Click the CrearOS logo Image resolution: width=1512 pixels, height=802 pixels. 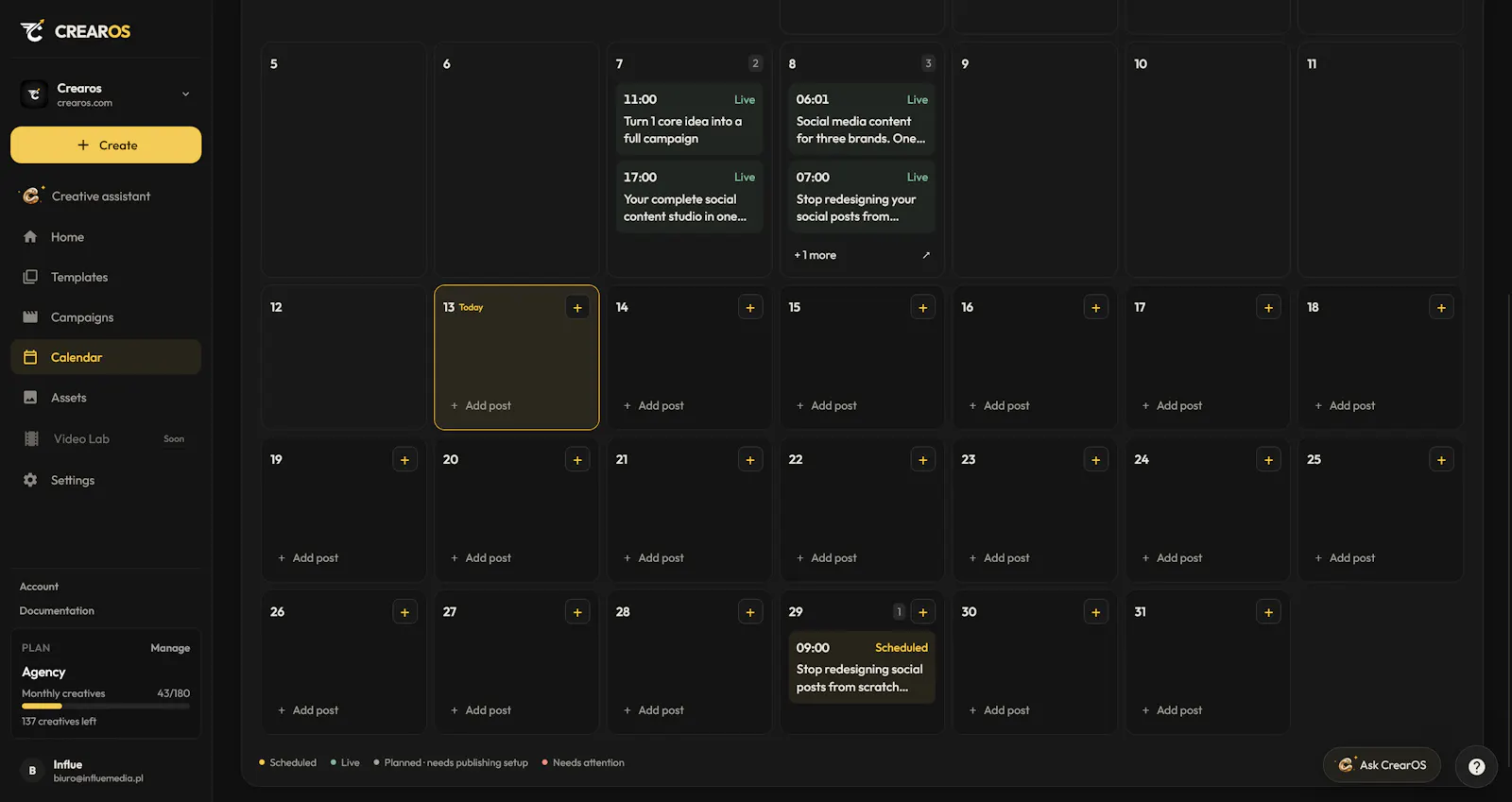76,31
